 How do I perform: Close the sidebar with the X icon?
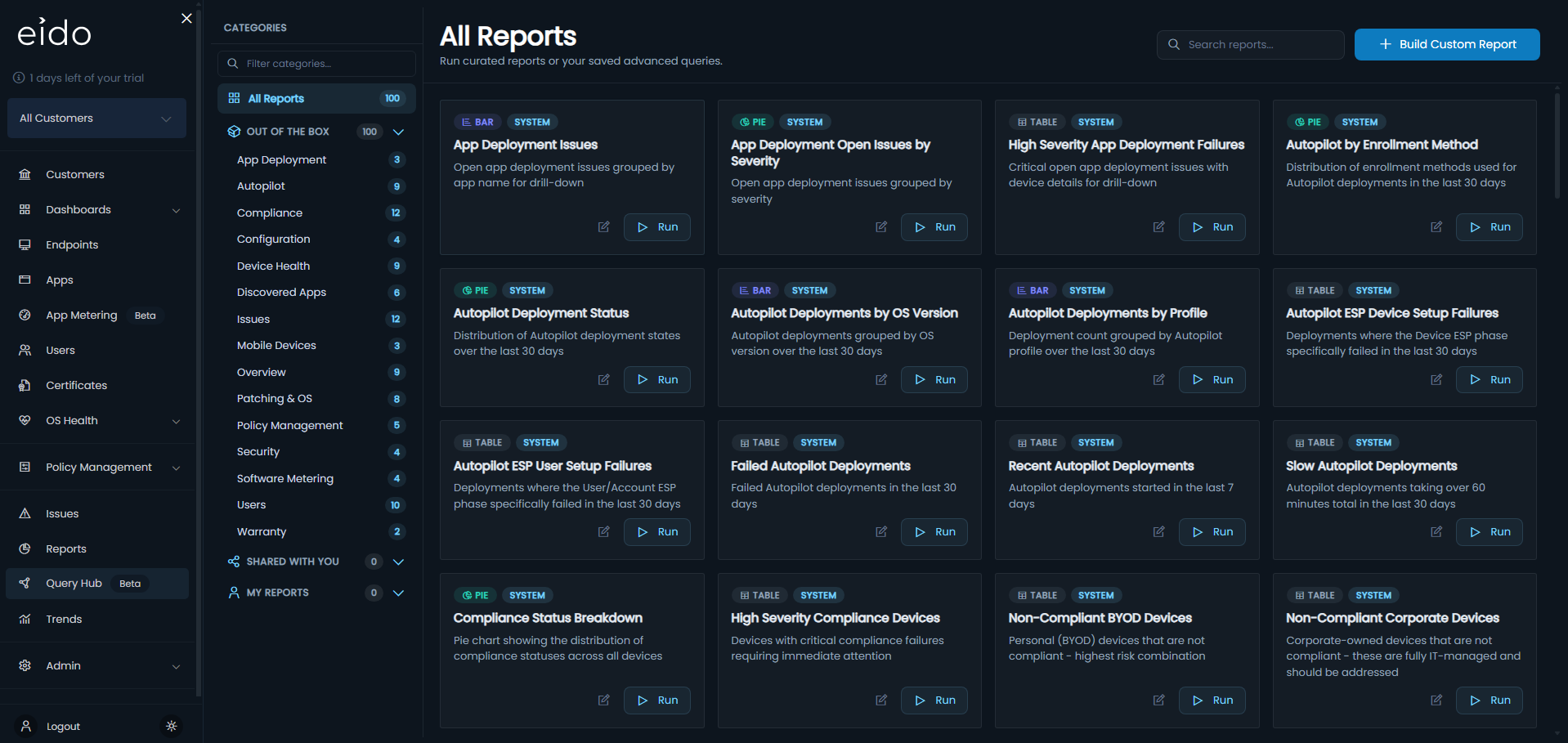click(x=186, y=18)
